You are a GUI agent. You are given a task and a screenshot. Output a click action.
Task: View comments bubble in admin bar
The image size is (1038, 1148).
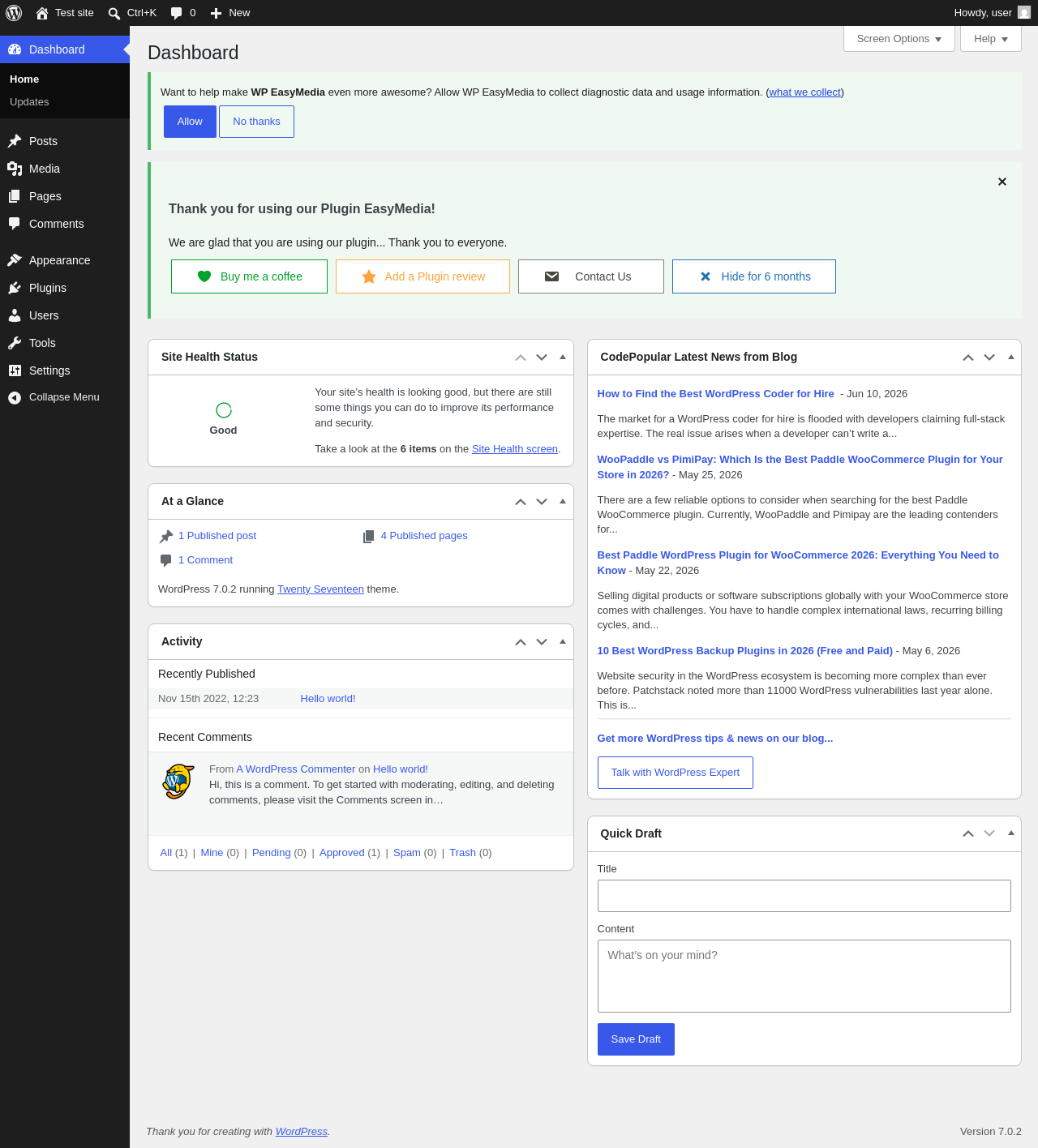pos(183,13)
